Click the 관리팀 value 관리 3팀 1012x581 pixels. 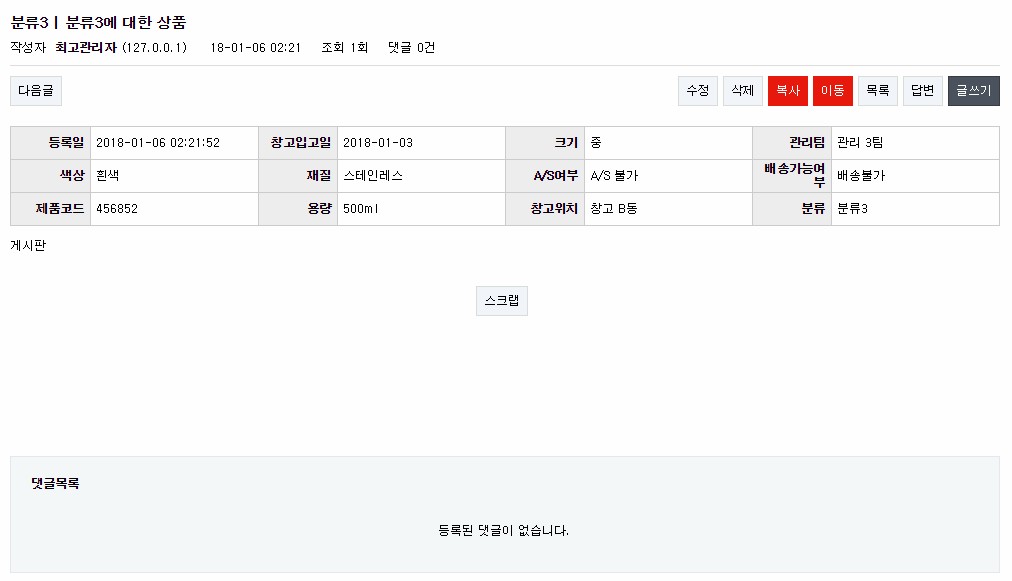click(860, 143)
